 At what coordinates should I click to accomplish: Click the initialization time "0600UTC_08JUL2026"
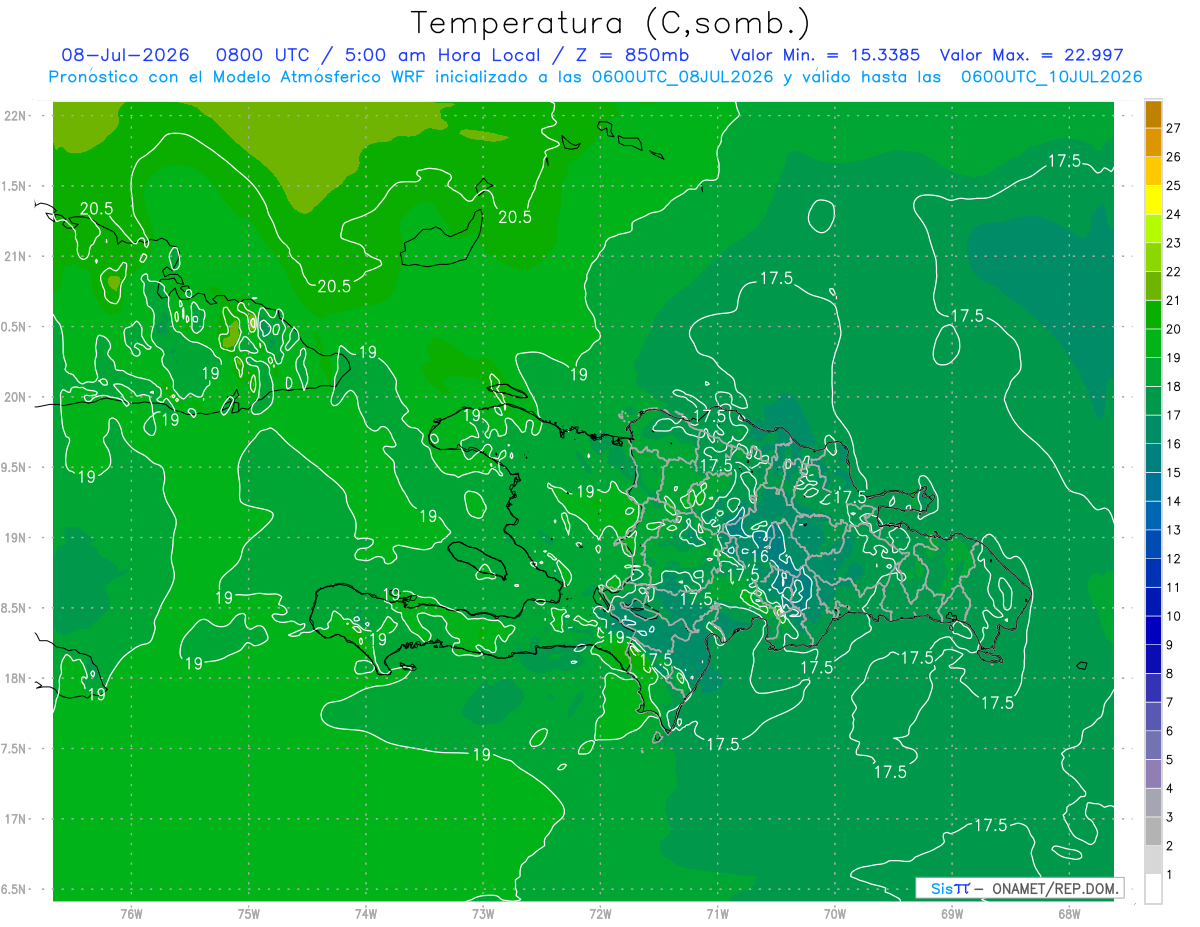tap(681, 77)
